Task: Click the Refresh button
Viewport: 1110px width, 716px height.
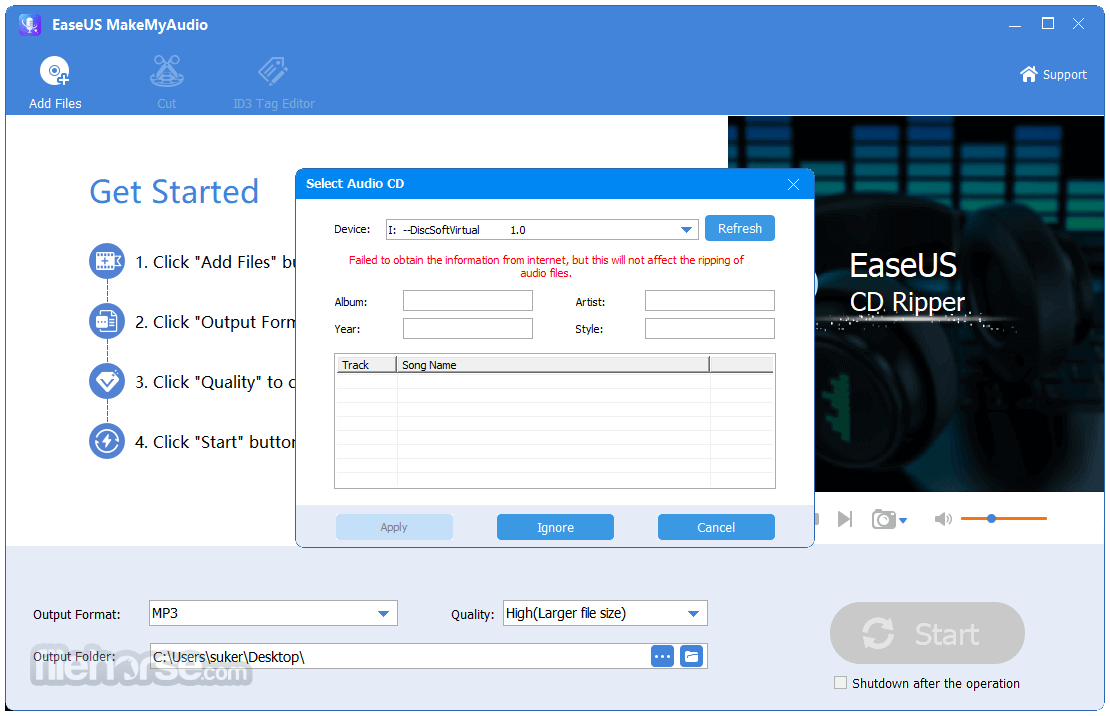Action: [740, 229]
